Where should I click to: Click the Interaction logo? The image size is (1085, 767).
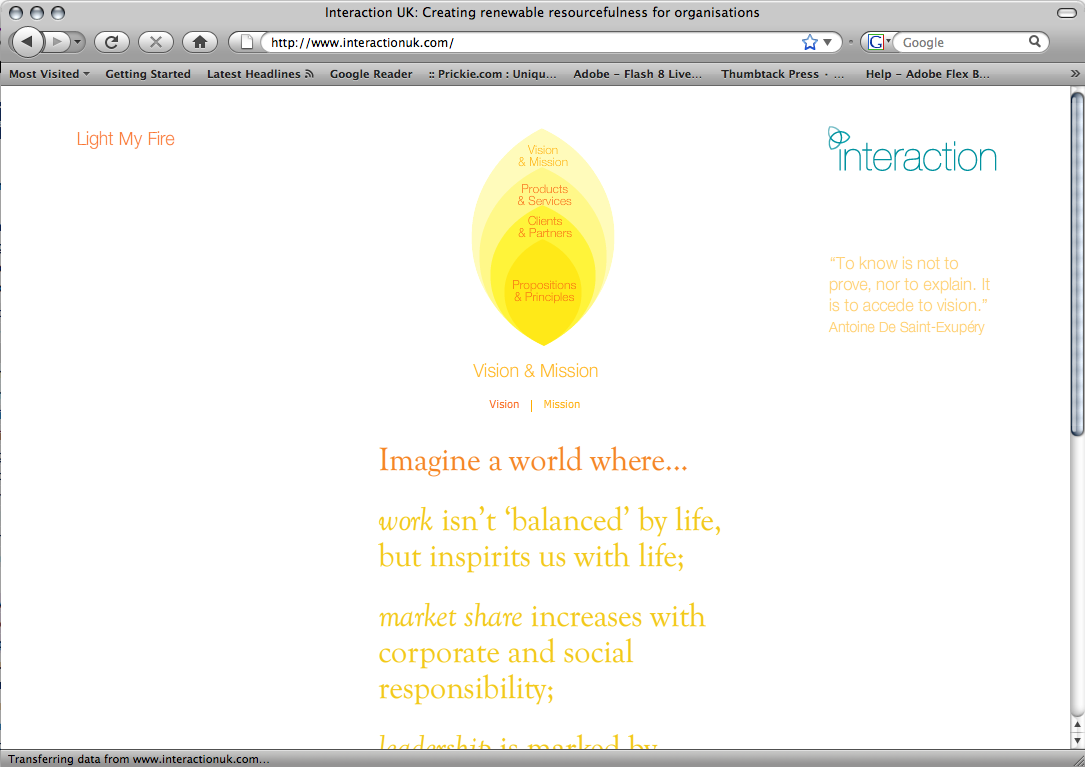[x=912, y=150]
